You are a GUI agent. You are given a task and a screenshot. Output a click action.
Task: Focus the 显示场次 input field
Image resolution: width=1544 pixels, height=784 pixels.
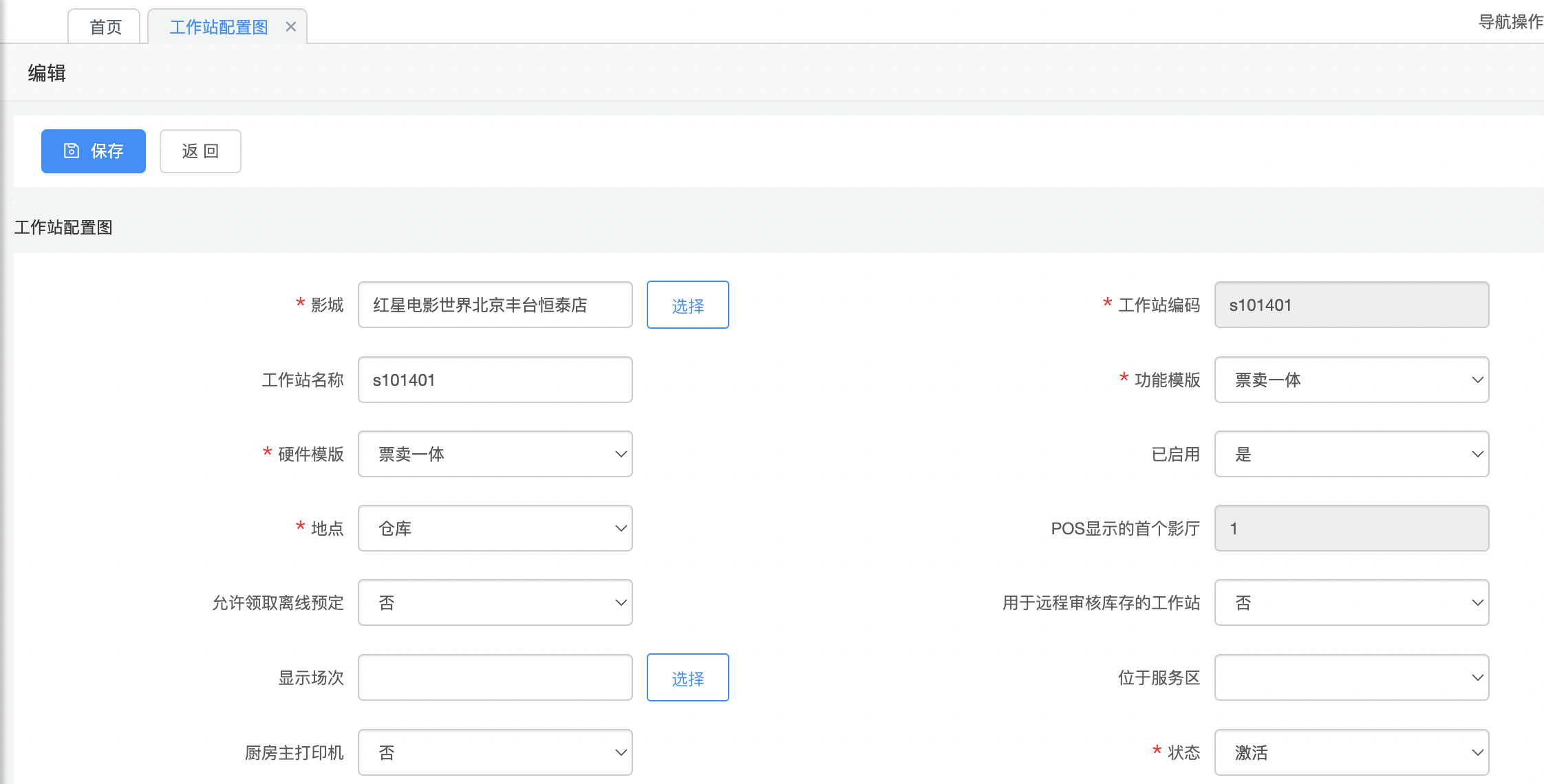(495, 677)
